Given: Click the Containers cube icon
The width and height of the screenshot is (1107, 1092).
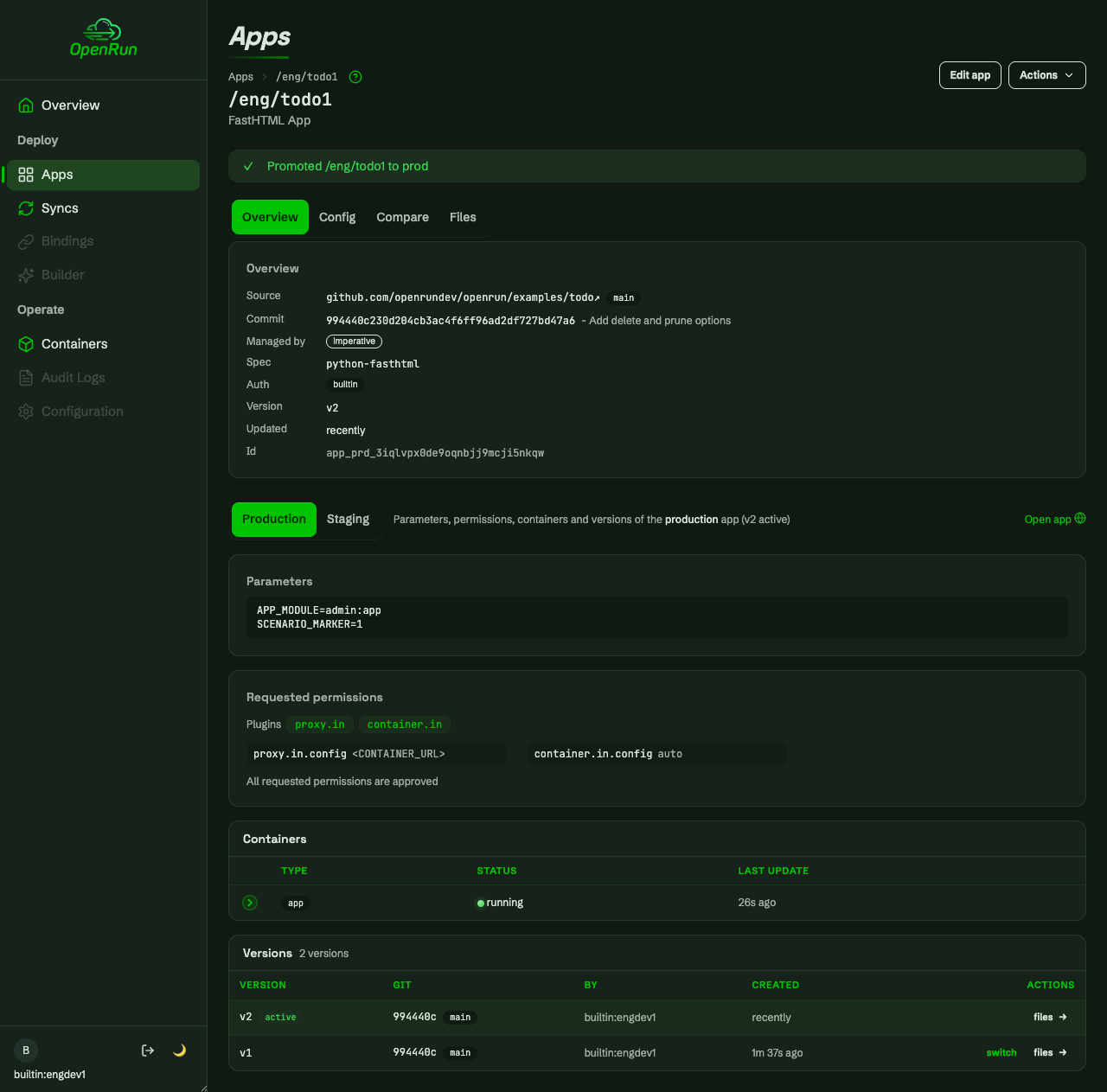Looking at the screenshot, I should 26,344.
